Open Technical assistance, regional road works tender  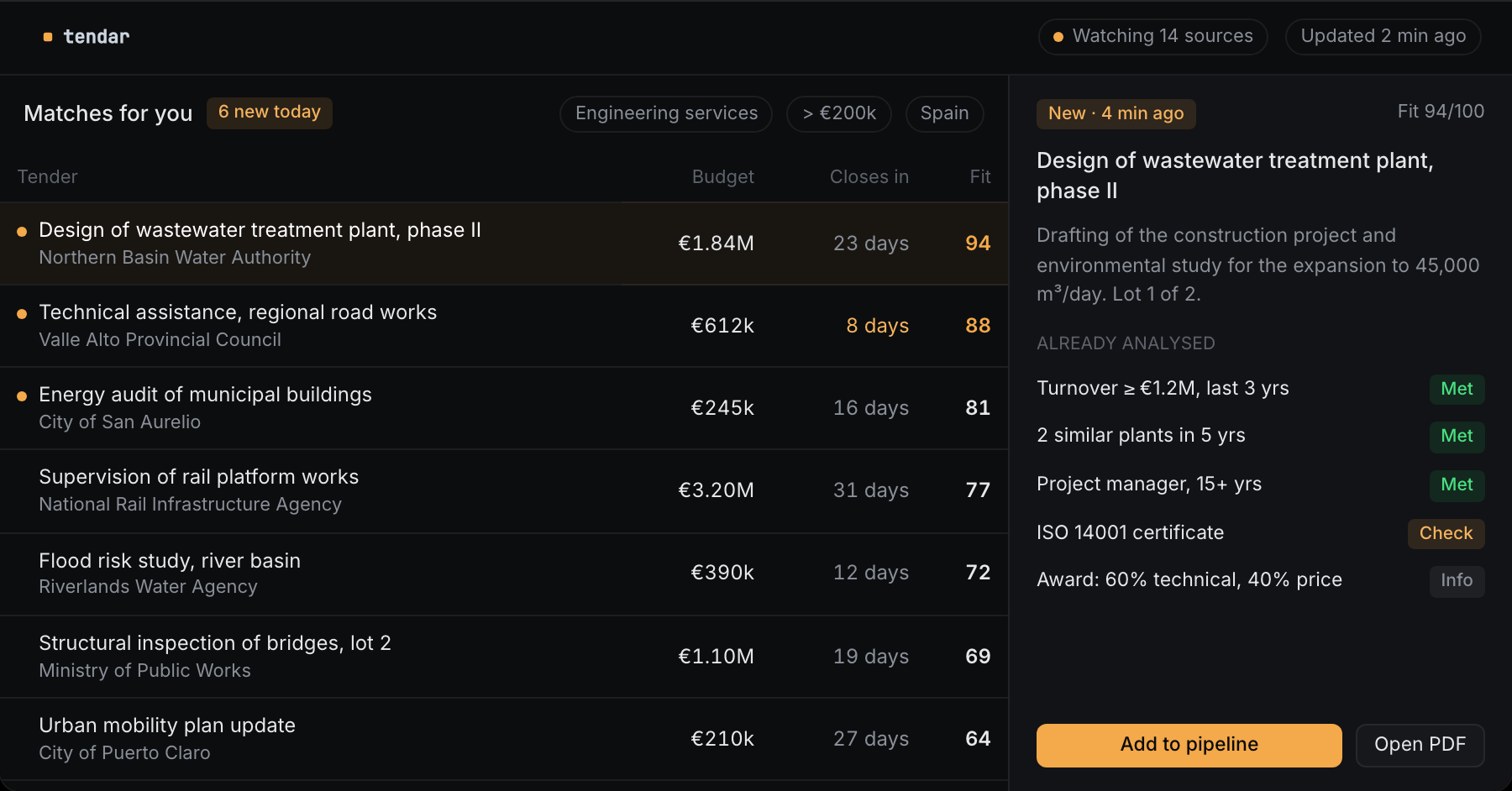click(x=504, y=326)
